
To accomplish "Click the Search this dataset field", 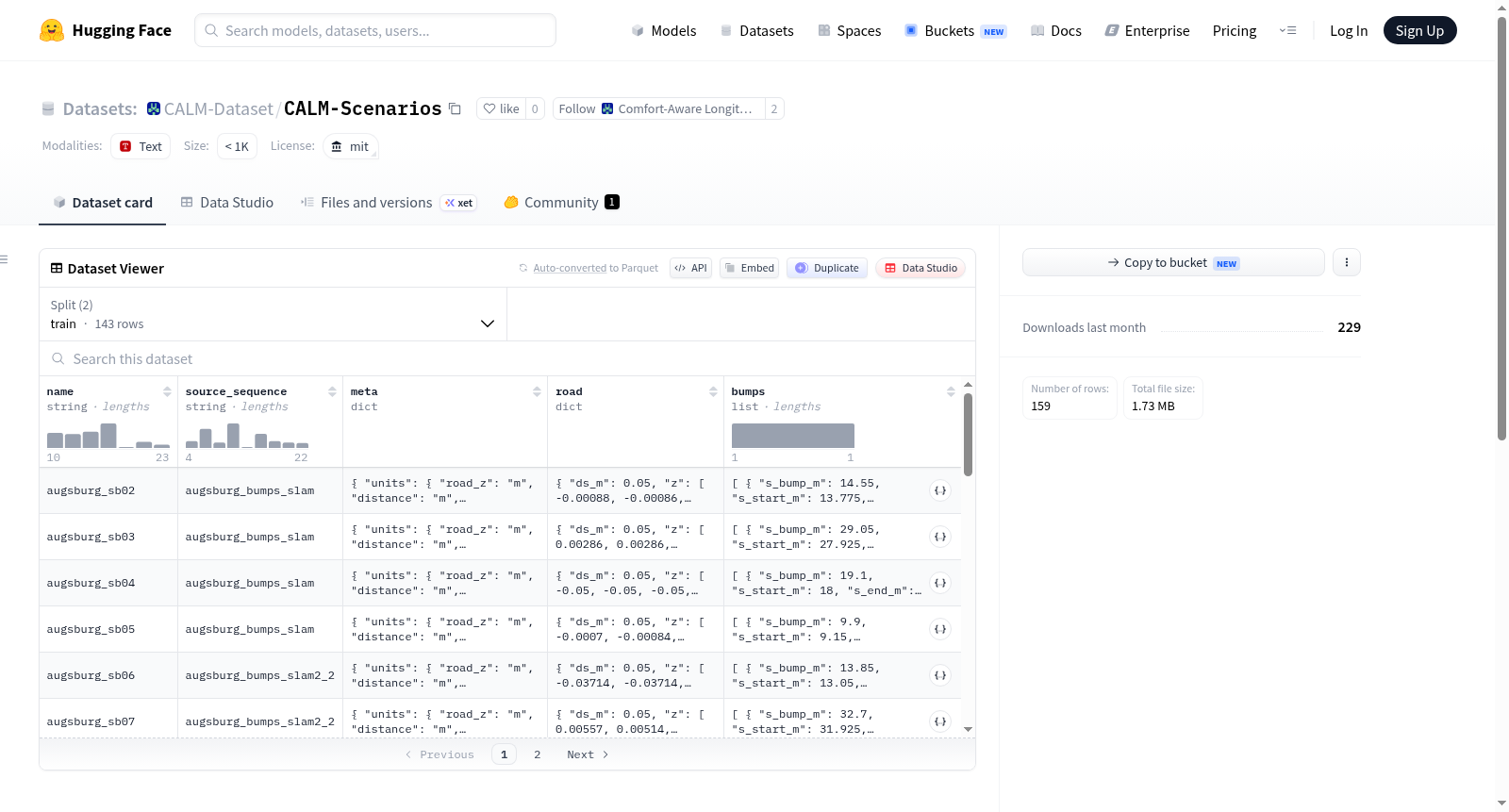I will point(507,359).
